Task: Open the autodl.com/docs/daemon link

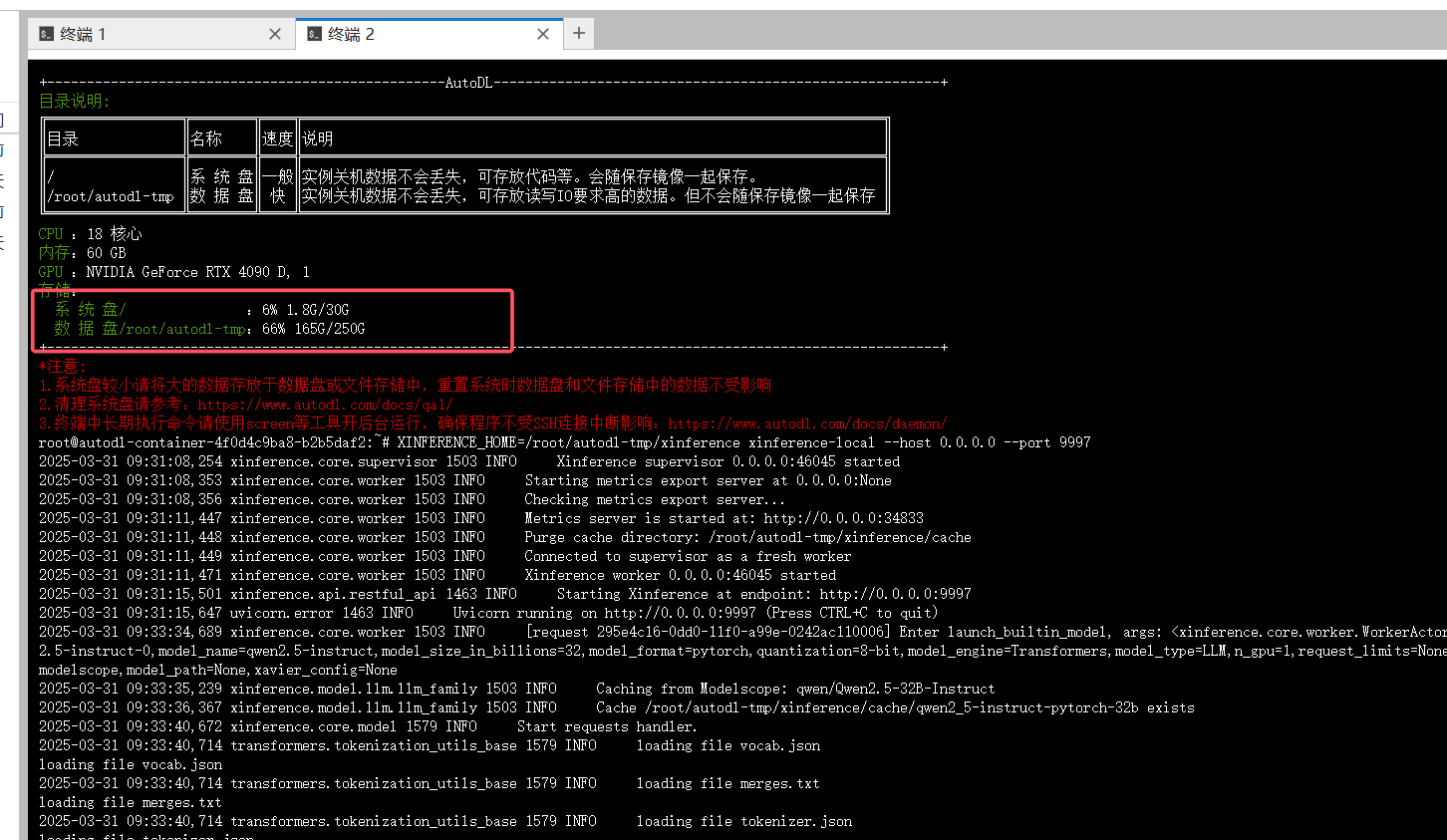Action: pyautogui.click(x=807, y=423)
